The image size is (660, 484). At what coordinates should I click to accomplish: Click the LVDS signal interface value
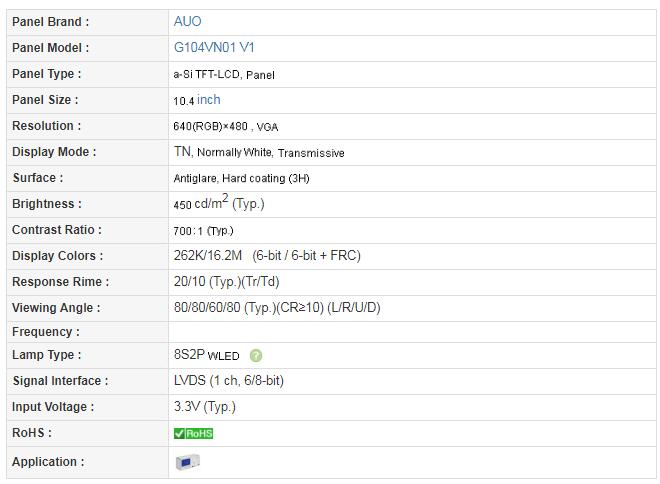(x=229, y=380)
